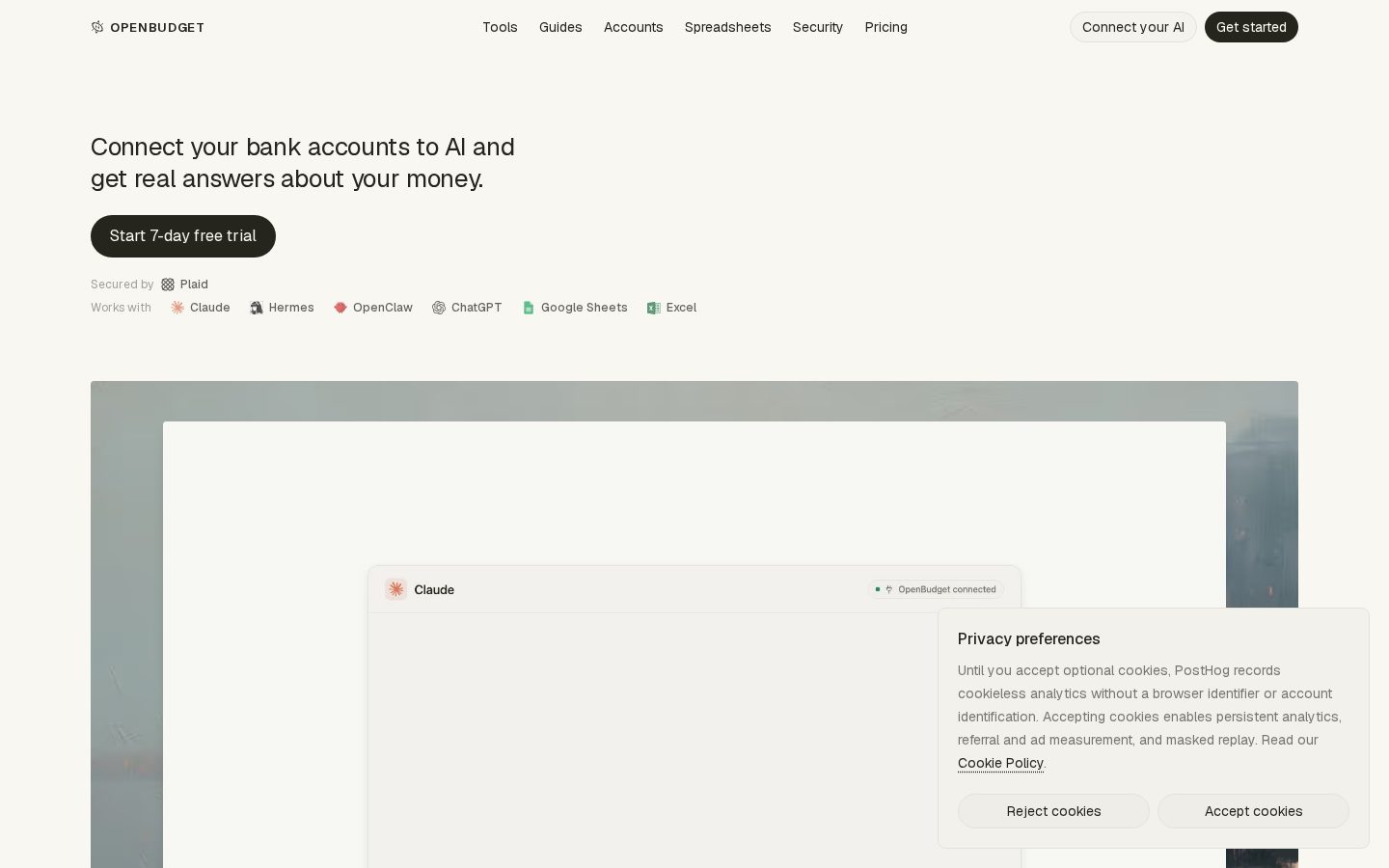Click the ChatGPT logo icon
Image resolution: width=1389 pixels, height=868 pixels.
439,308
